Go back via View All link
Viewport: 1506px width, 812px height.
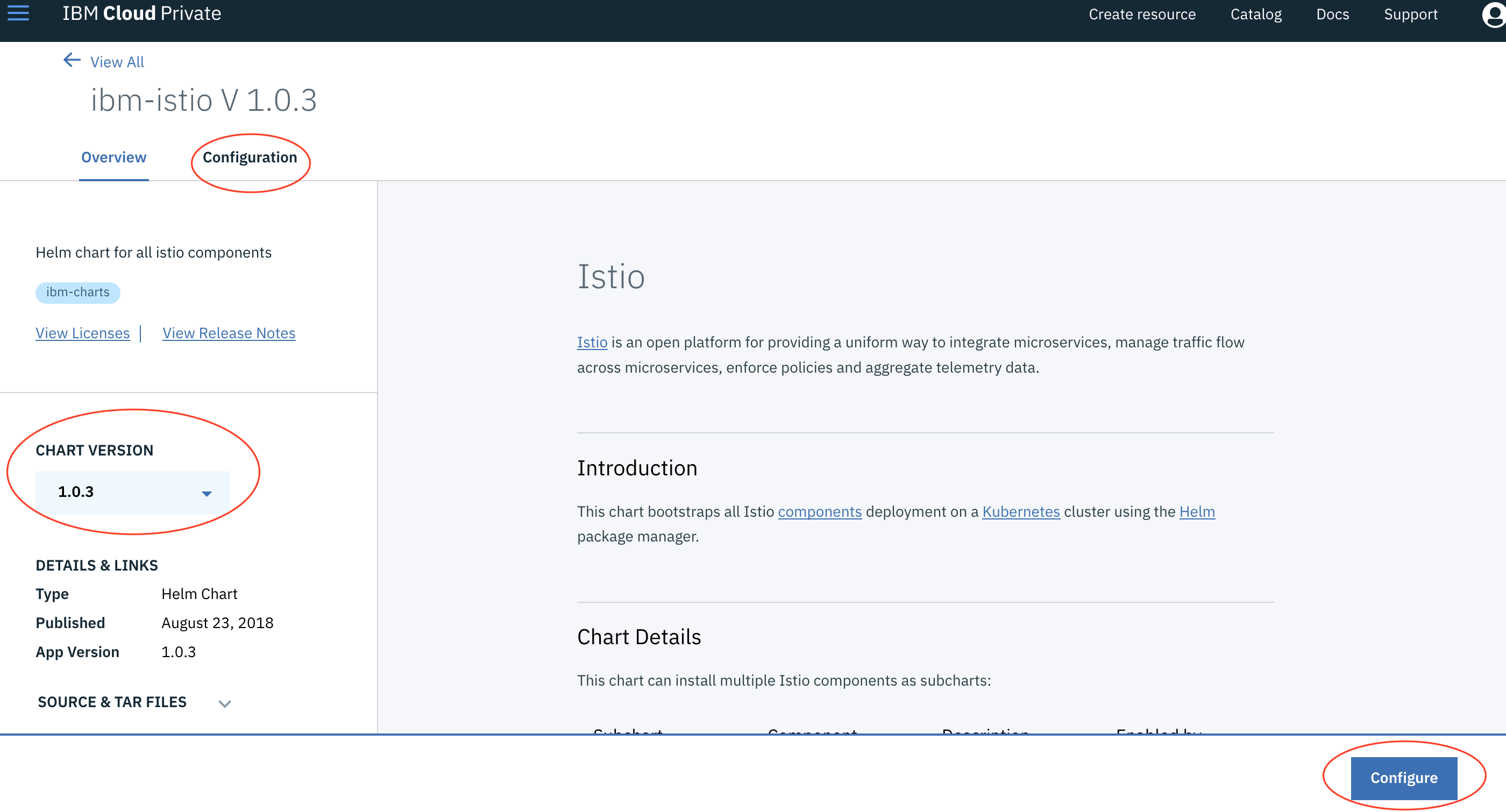(x=117, y=61)
